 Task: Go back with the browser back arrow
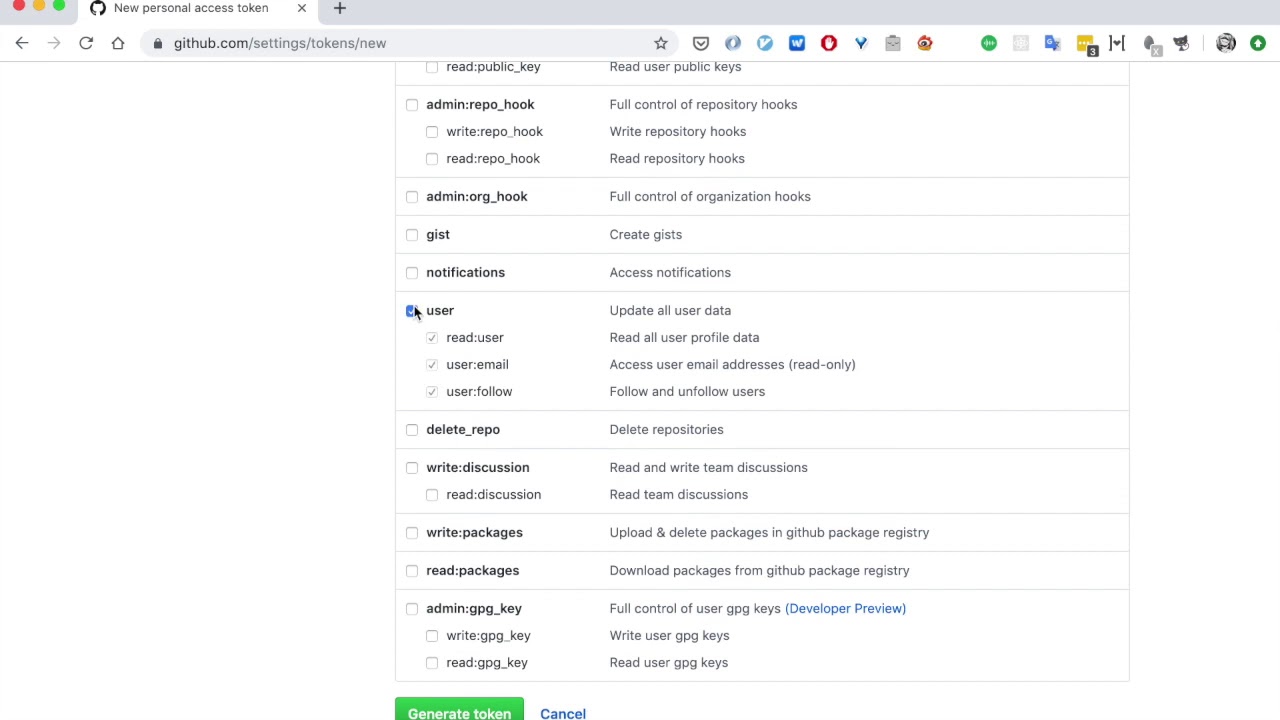pos(22,43)
